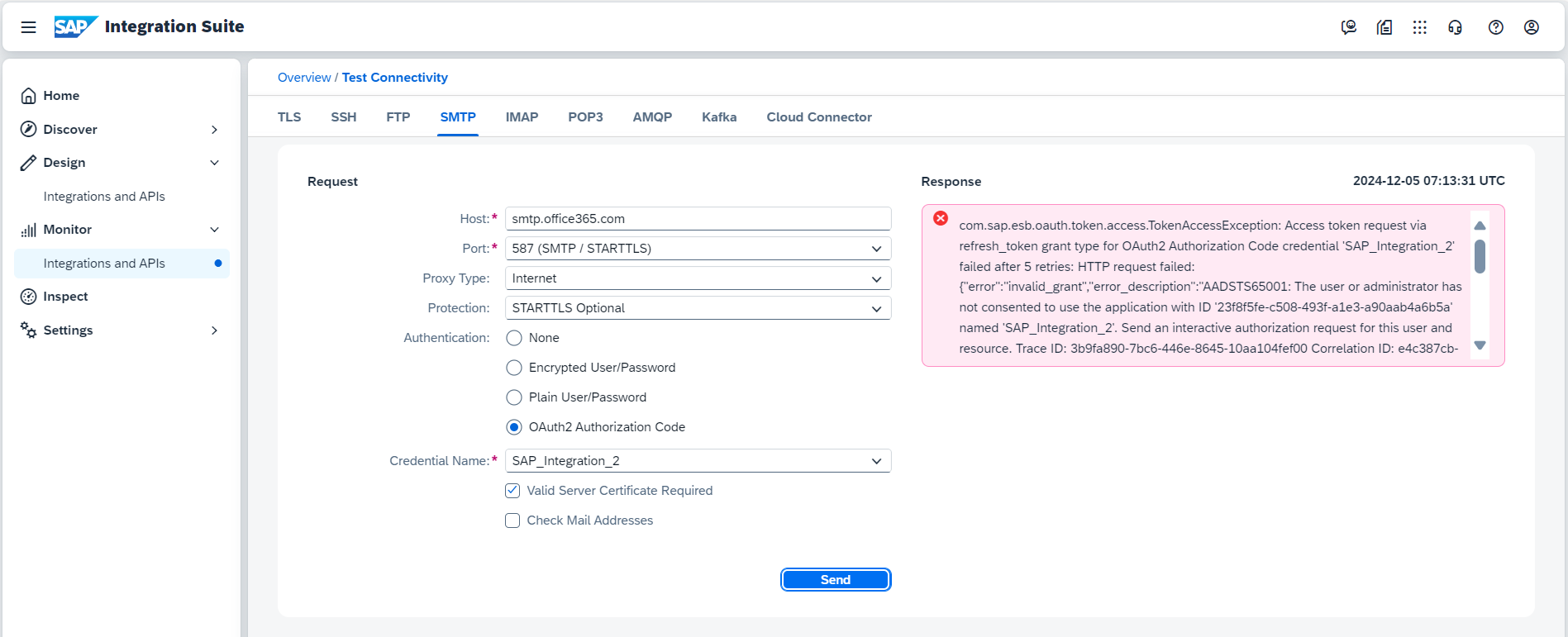Open the support headset icon
Screen dimensions: 1568x637
(1456, 27)
